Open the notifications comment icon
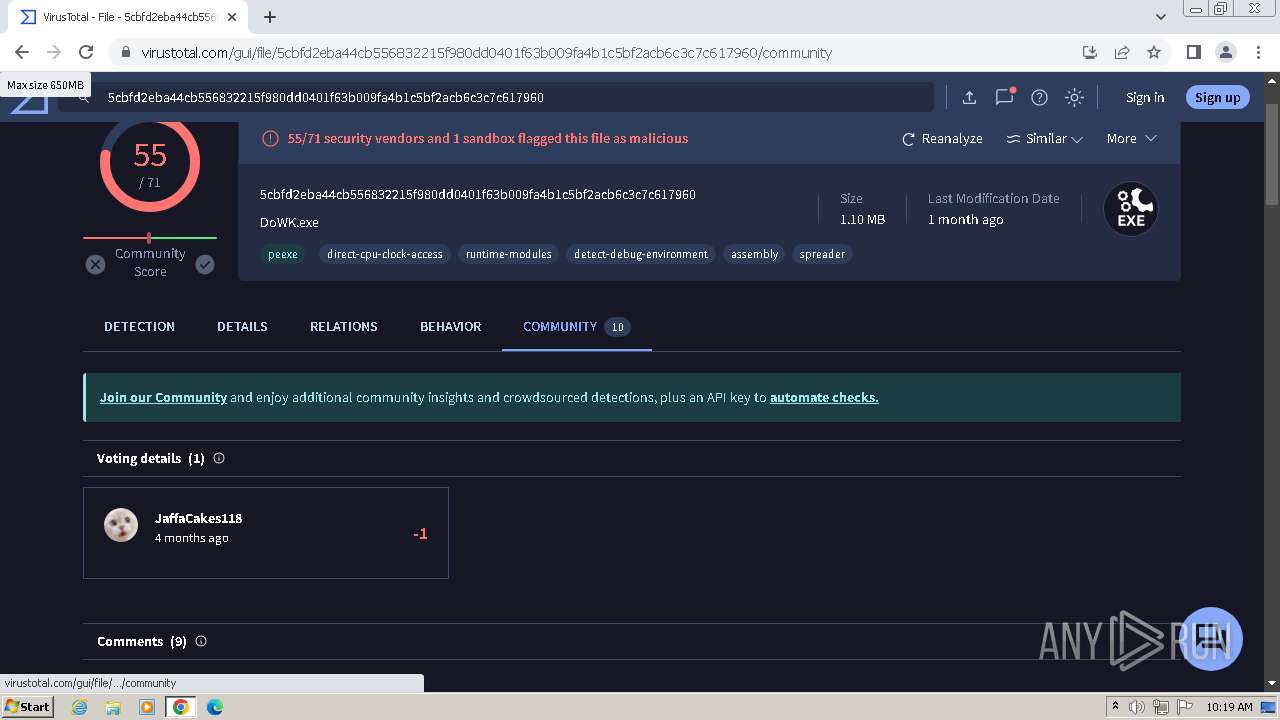 pyautogui.click(x=1004, y=97)
